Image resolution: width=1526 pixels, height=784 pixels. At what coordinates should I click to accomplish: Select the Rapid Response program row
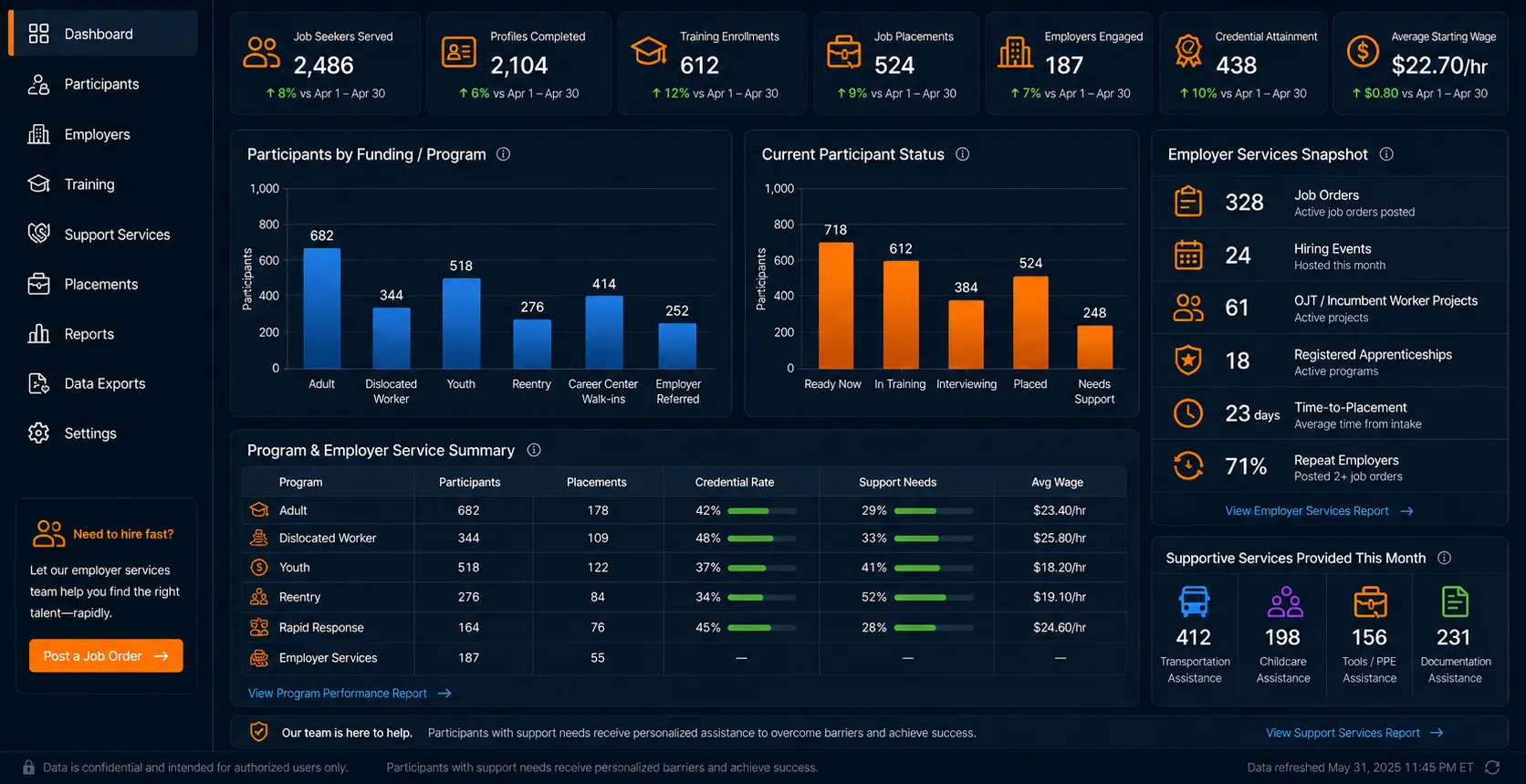tap(684, 628)
